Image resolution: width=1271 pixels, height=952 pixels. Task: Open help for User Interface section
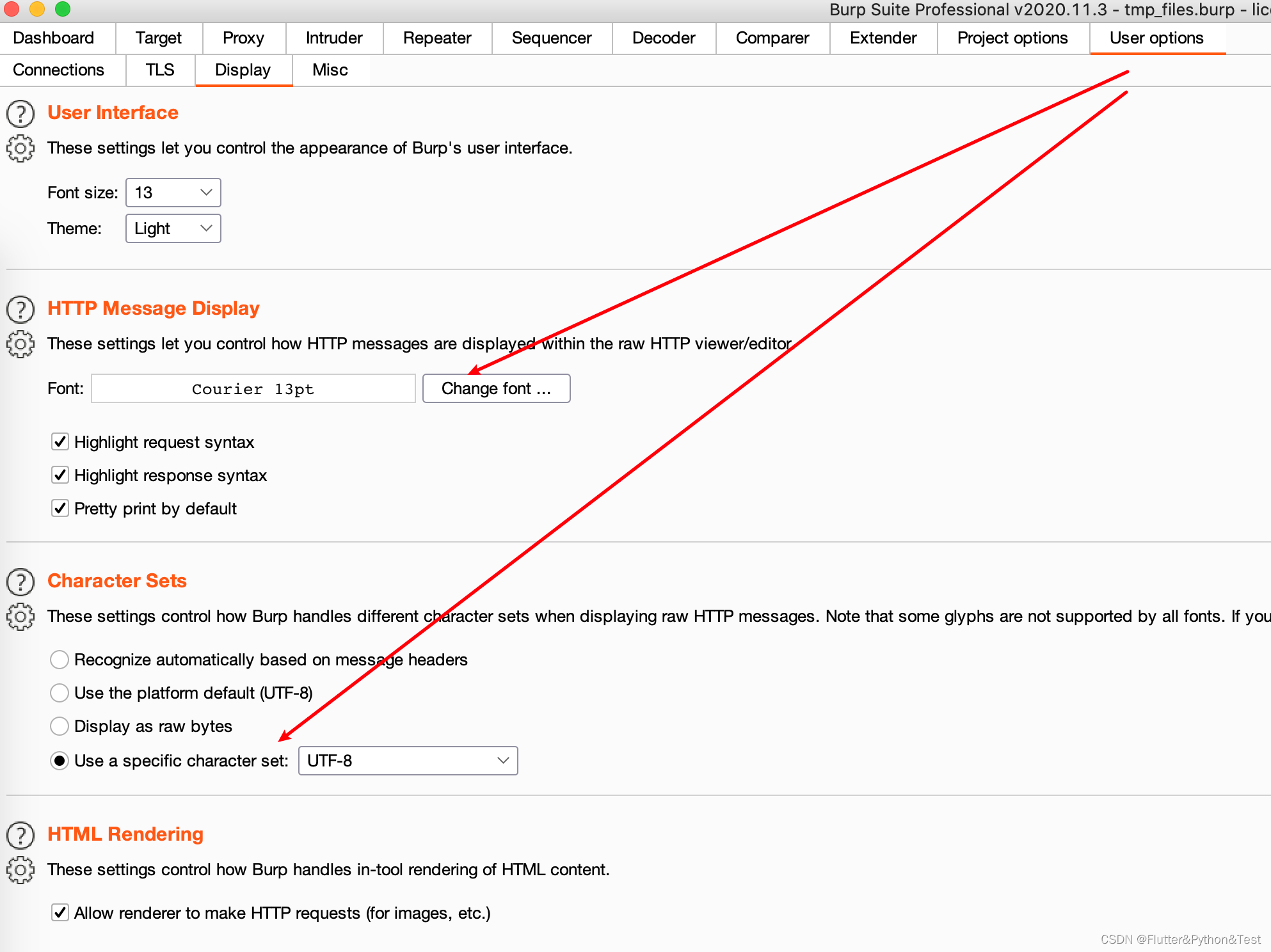click(20, 113)
